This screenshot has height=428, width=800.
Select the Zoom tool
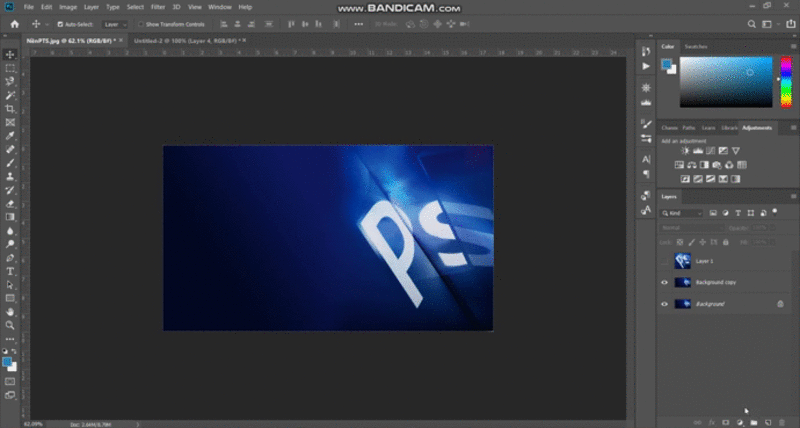tap(10, 325)
